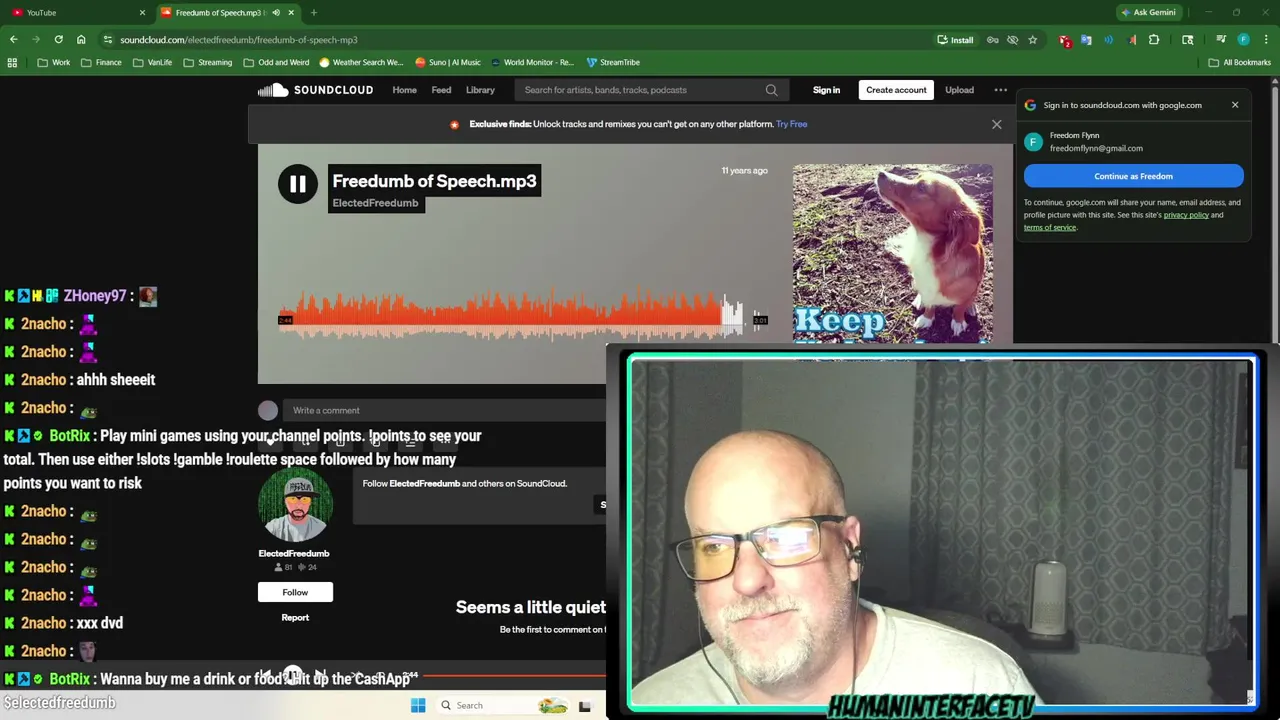Go to SoundCloud Library
This screenshot has width=1280, height=720.
(480, 90)
